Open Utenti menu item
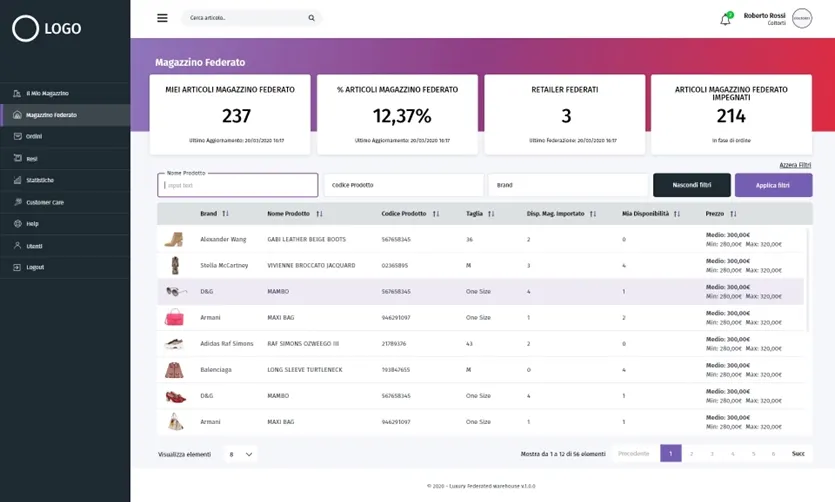 [65, 245]
